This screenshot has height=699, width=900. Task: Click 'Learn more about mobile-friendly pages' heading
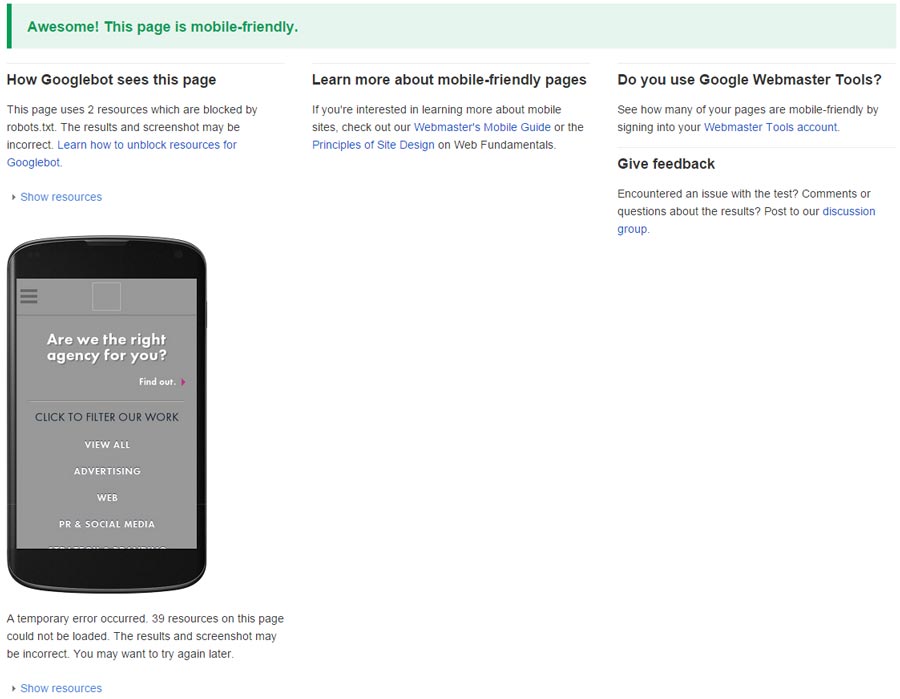pos(449,80)
